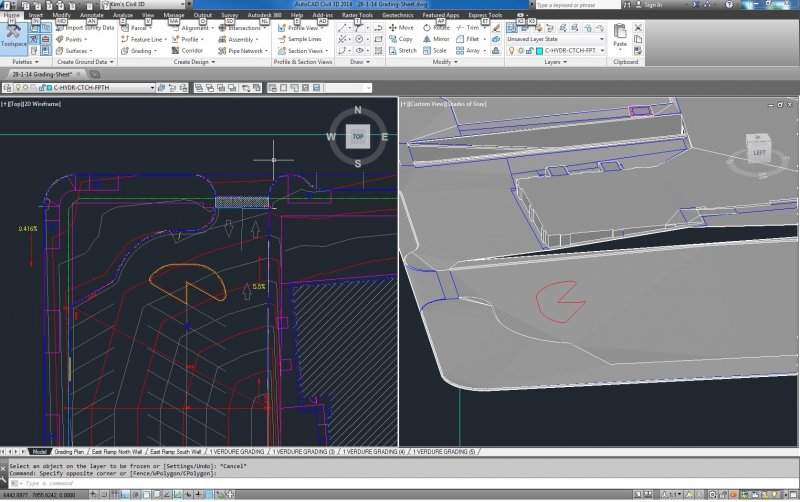Click the Sample Lines tool
The width and height of the screenshot is (800, 502).
(302, 39)
